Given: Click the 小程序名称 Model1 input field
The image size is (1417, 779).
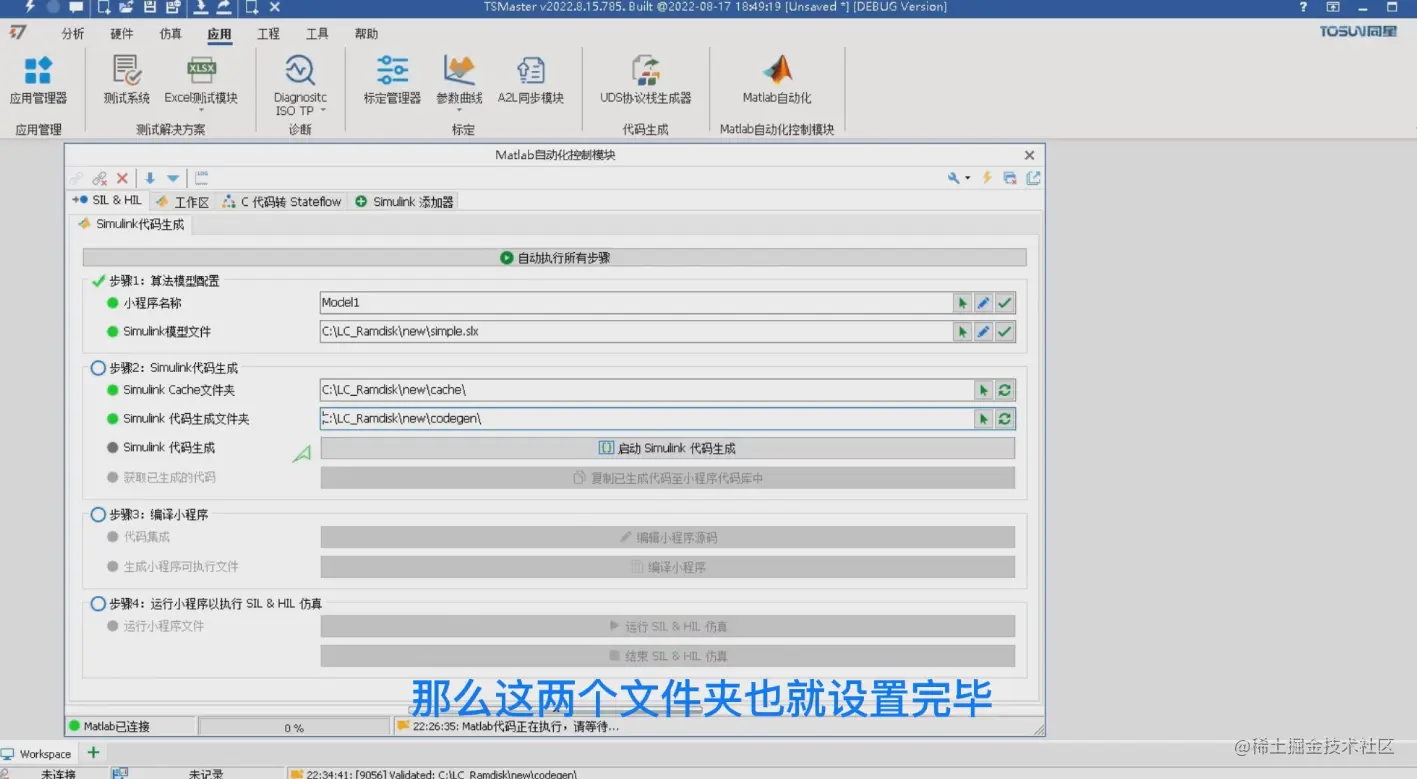Looking at the screenshot, I should 636,303.
